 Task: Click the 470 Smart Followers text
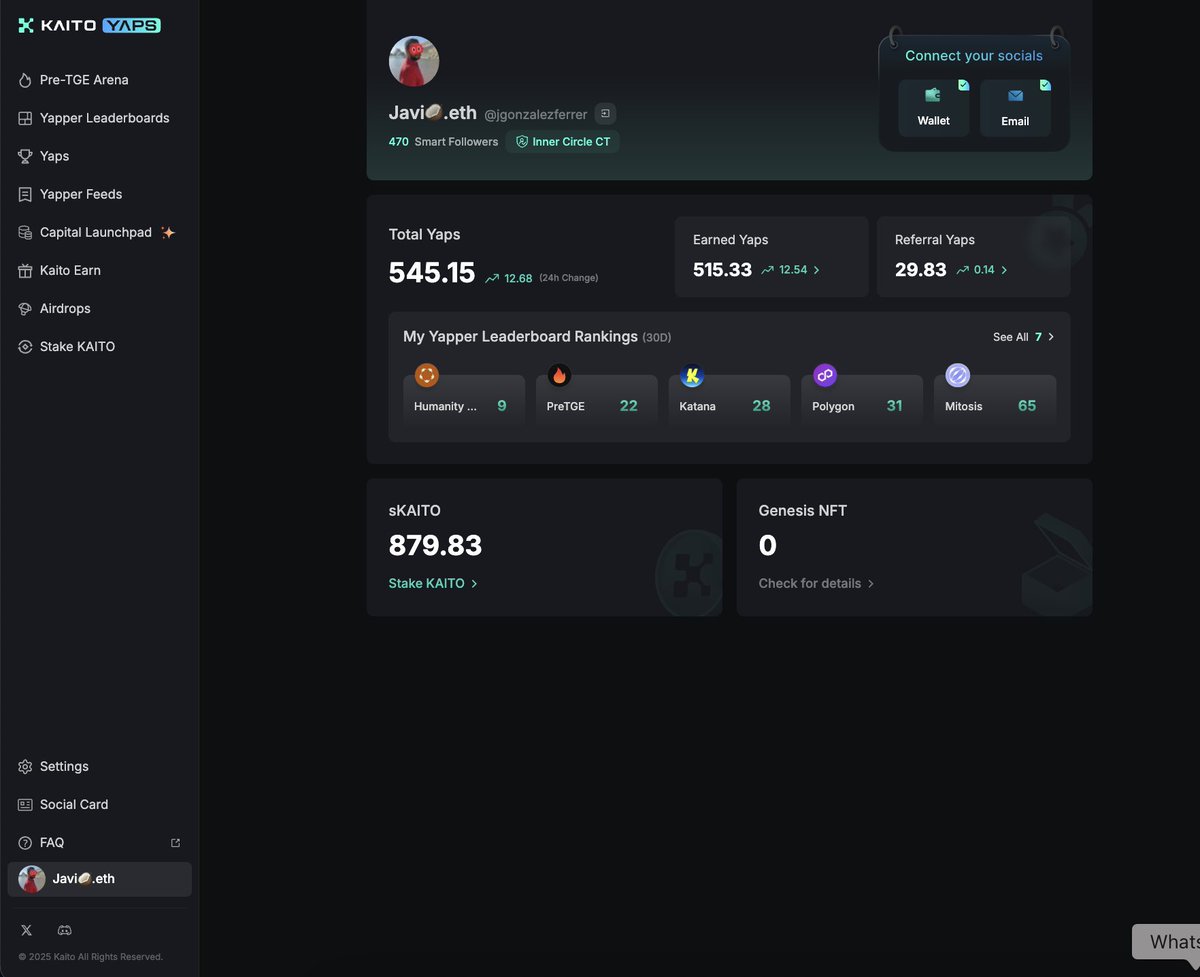click(443, 142)
